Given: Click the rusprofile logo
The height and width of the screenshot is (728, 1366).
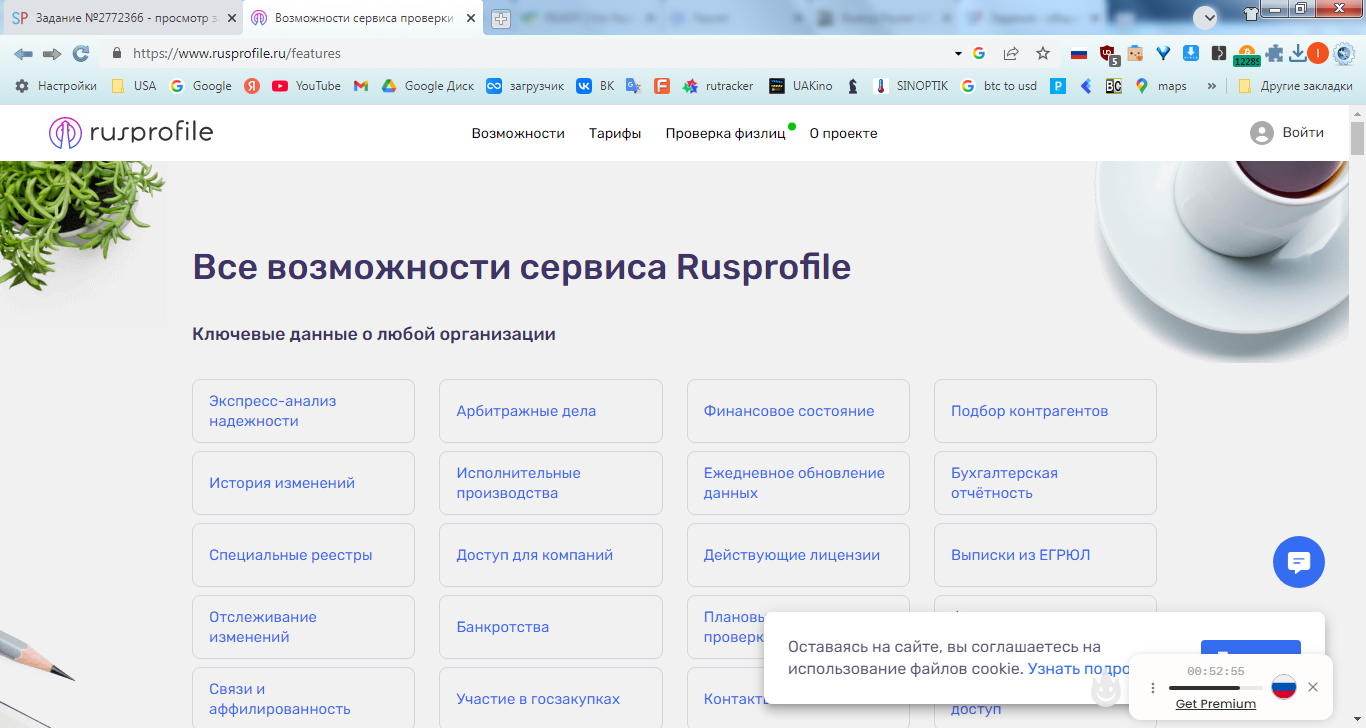Looking at the screenshot, I should pos(131,133).
